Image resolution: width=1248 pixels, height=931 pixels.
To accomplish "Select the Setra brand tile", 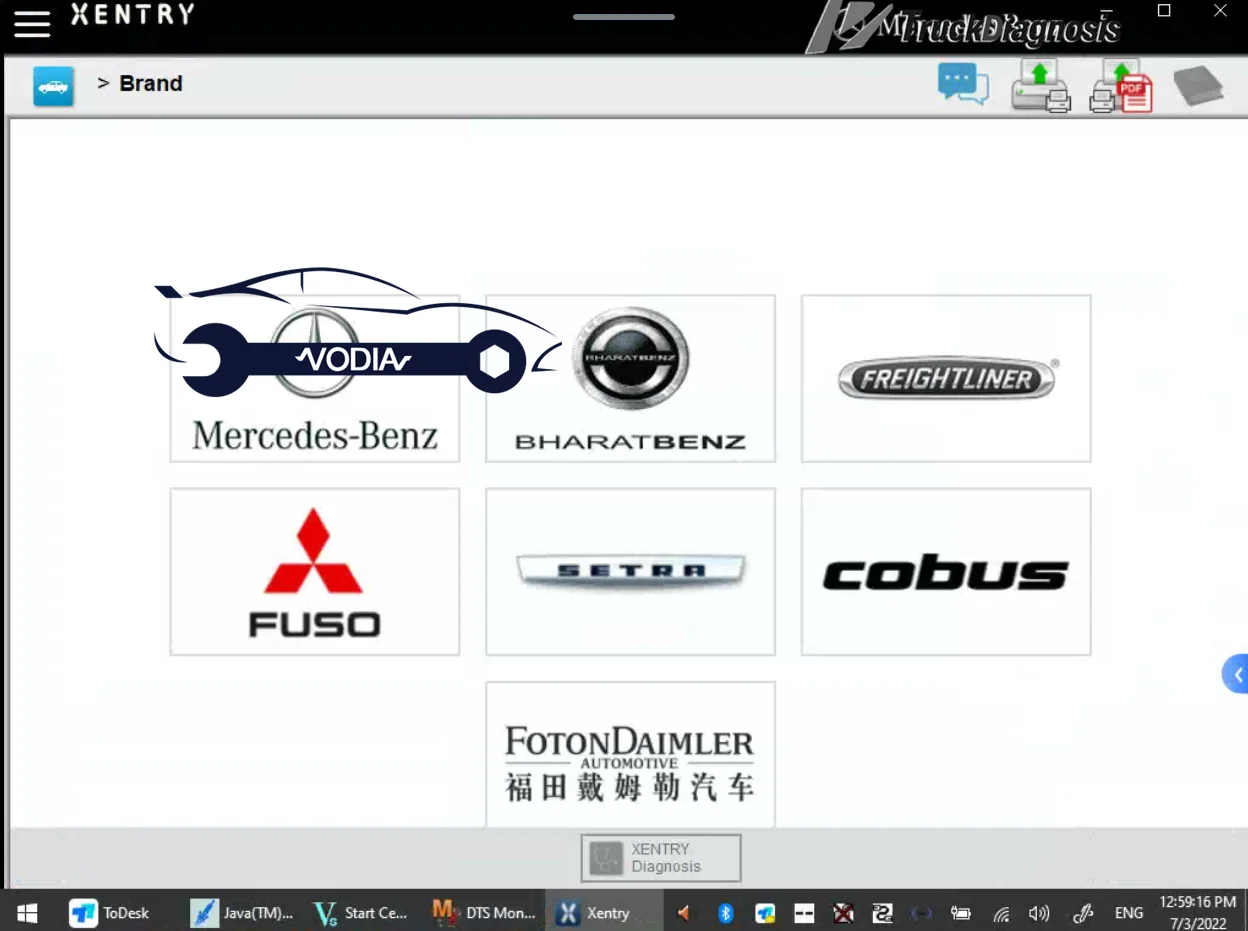I will click(x=630, y=572).
